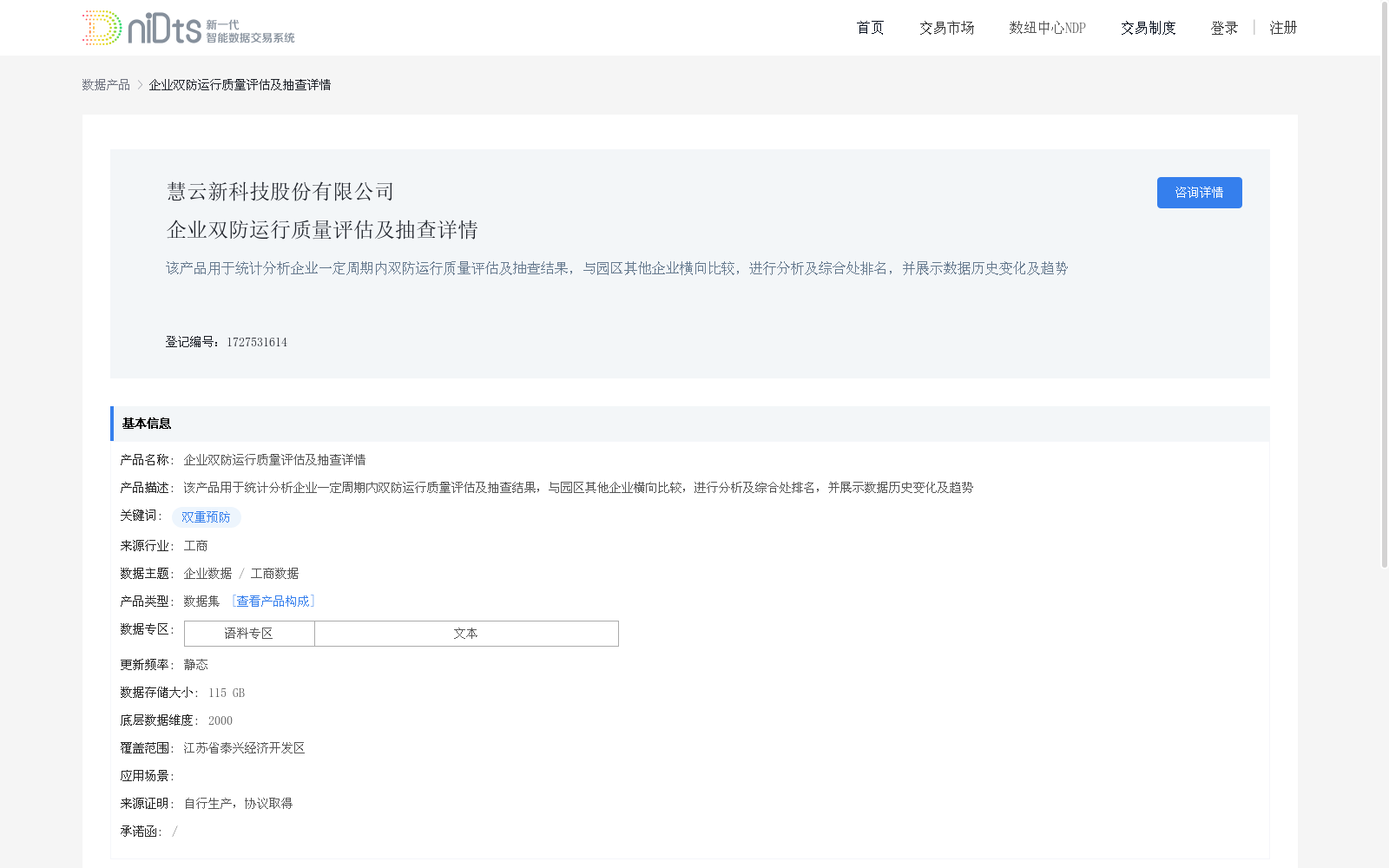
Task: Go to 数据产品 breadcrumb
Action: [x=106, y=84]
